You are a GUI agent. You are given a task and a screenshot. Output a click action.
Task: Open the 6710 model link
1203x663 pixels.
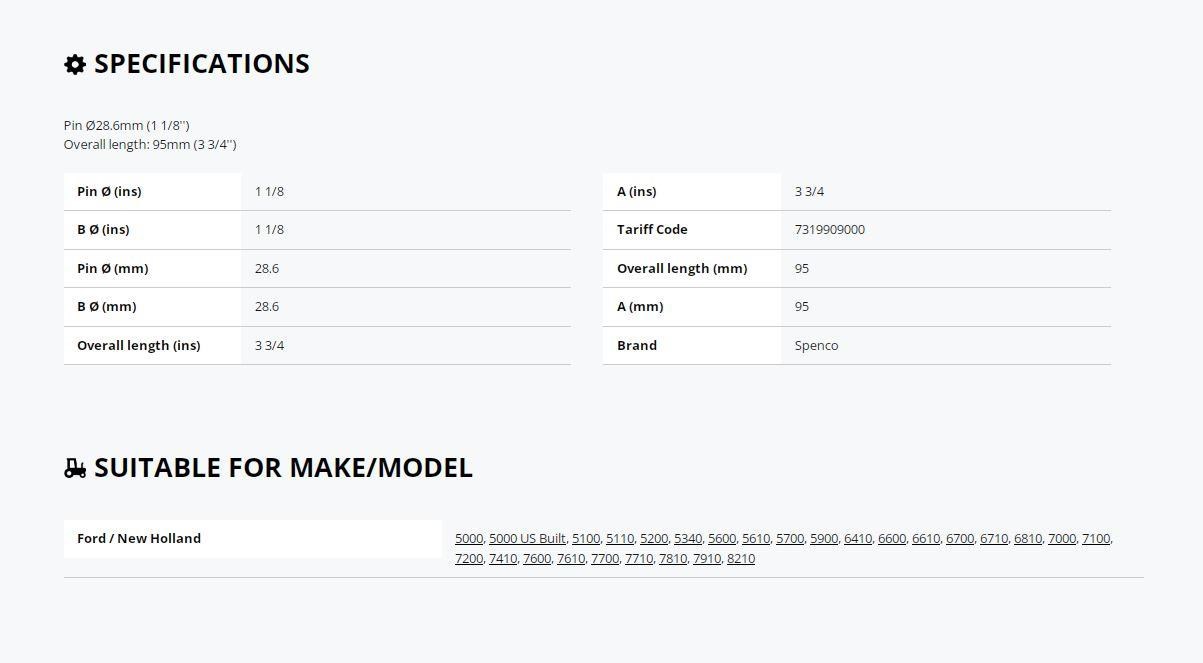pos(993,538)
